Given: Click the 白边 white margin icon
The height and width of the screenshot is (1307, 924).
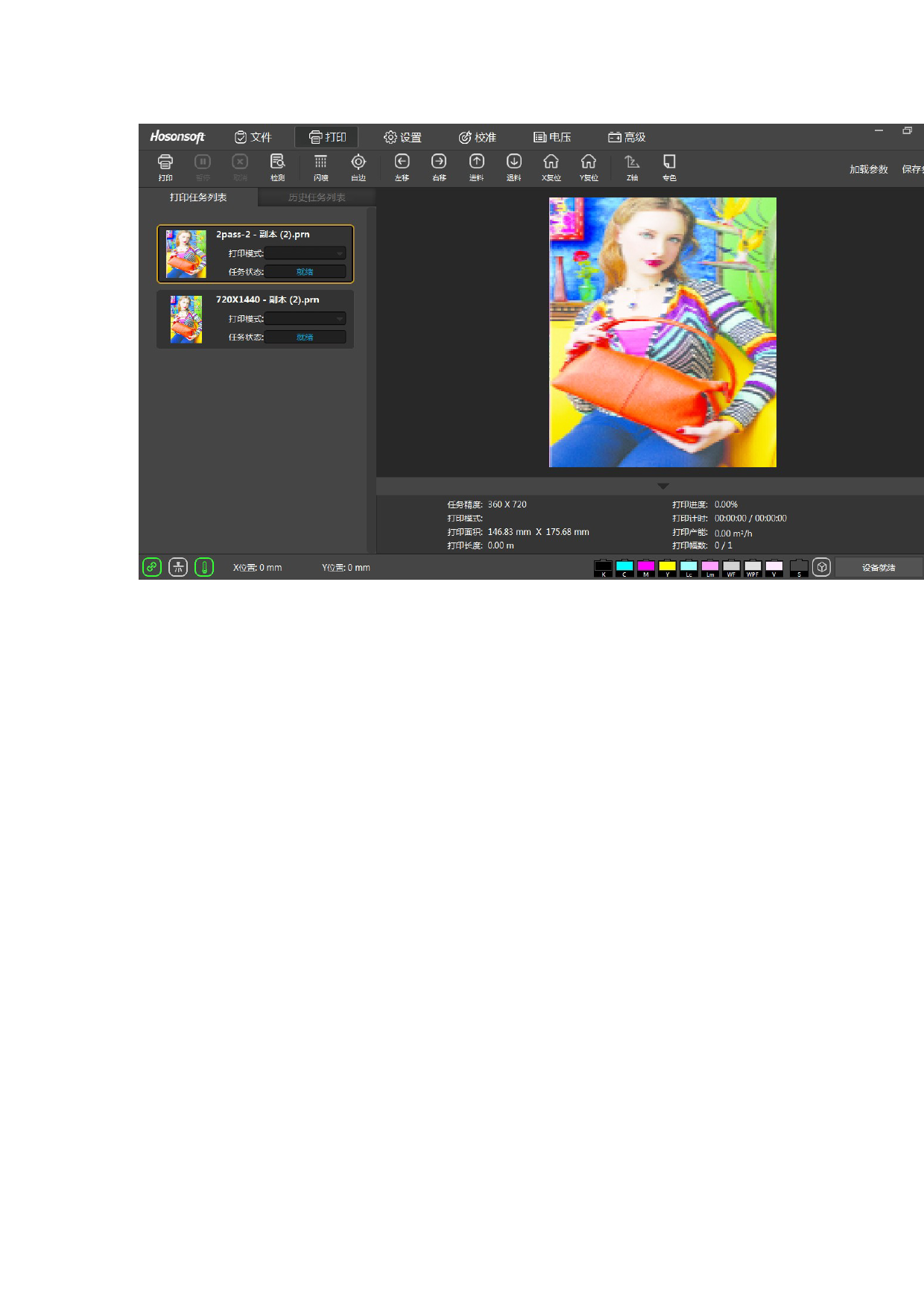Looking at the screenshot, I should [x=358, y=167].
